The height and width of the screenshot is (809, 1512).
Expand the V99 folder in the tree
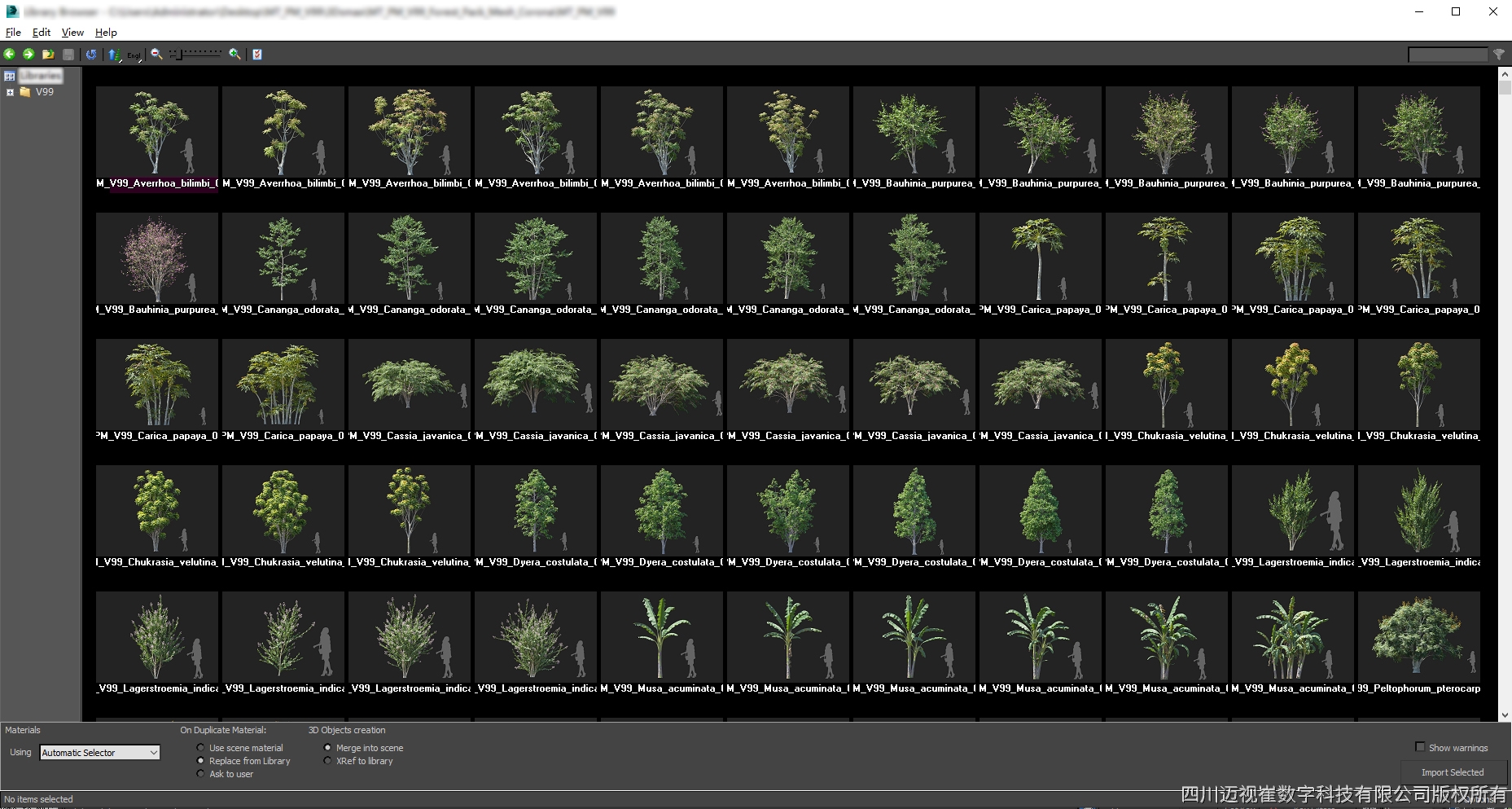(10, 92)
